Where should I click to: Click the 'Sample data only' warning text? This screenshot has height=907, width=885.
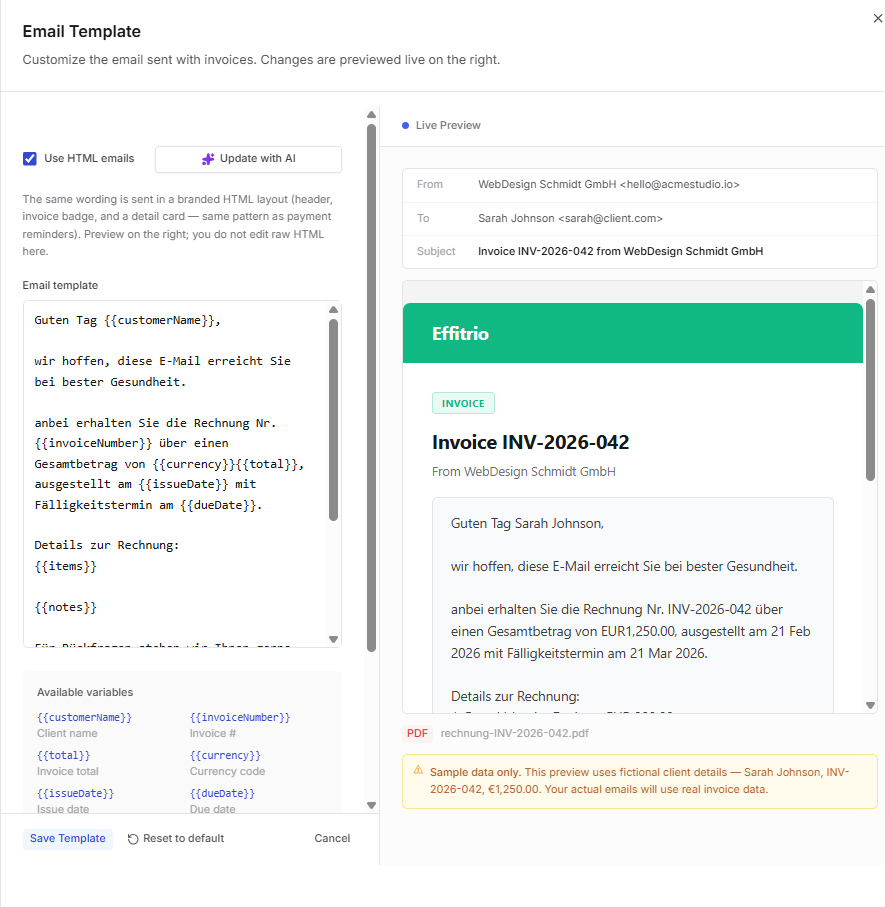click(x=474, y=773)
